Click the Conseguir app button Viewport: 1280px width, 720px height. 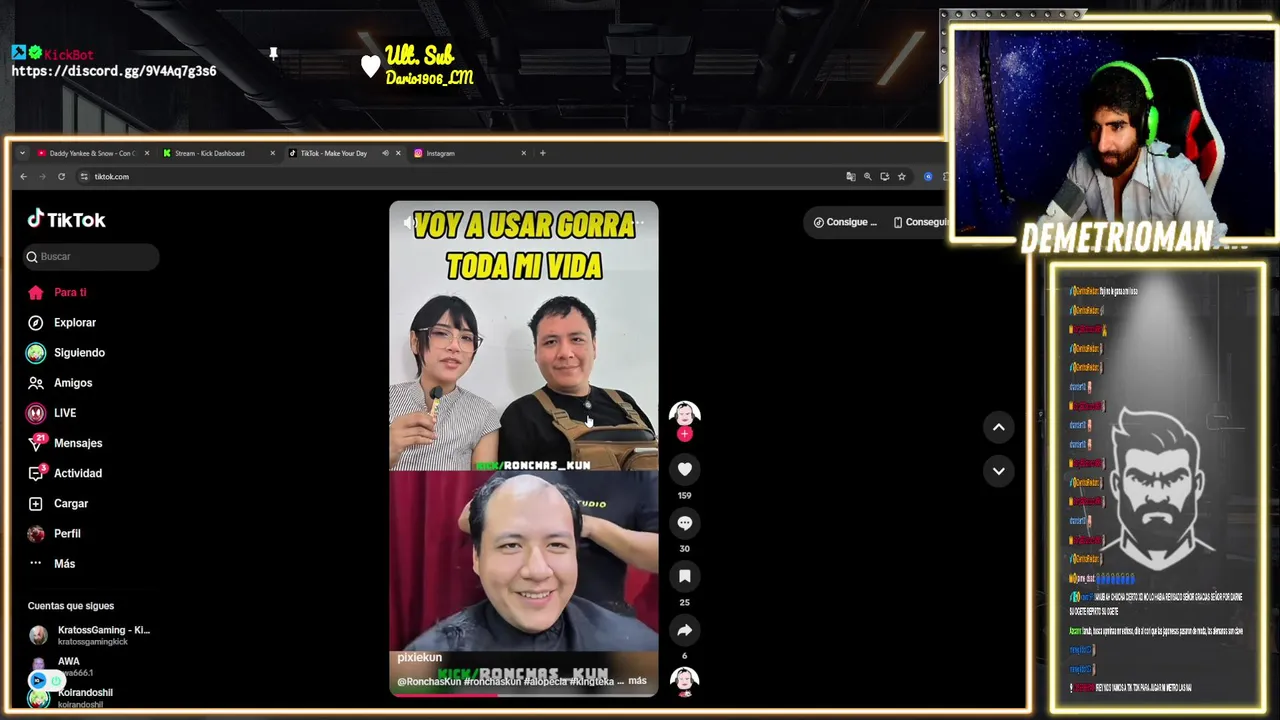point(919,222)
